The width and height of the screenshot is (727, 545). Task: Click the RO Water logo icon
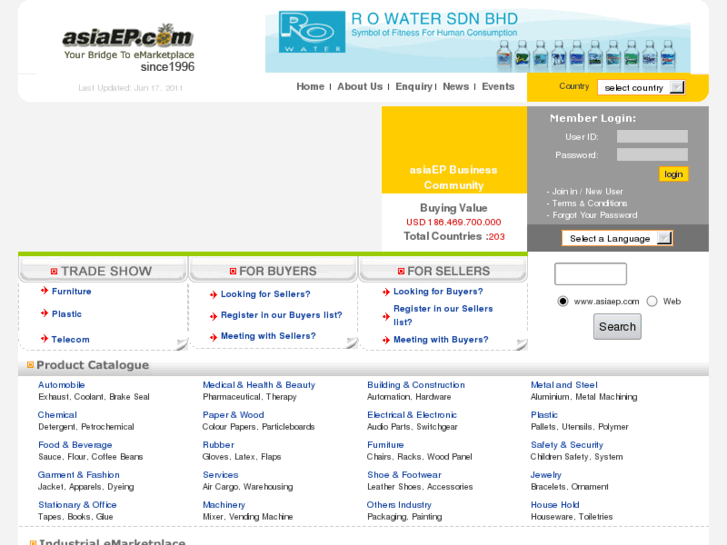pyautogui.click(x=312, y=32)
